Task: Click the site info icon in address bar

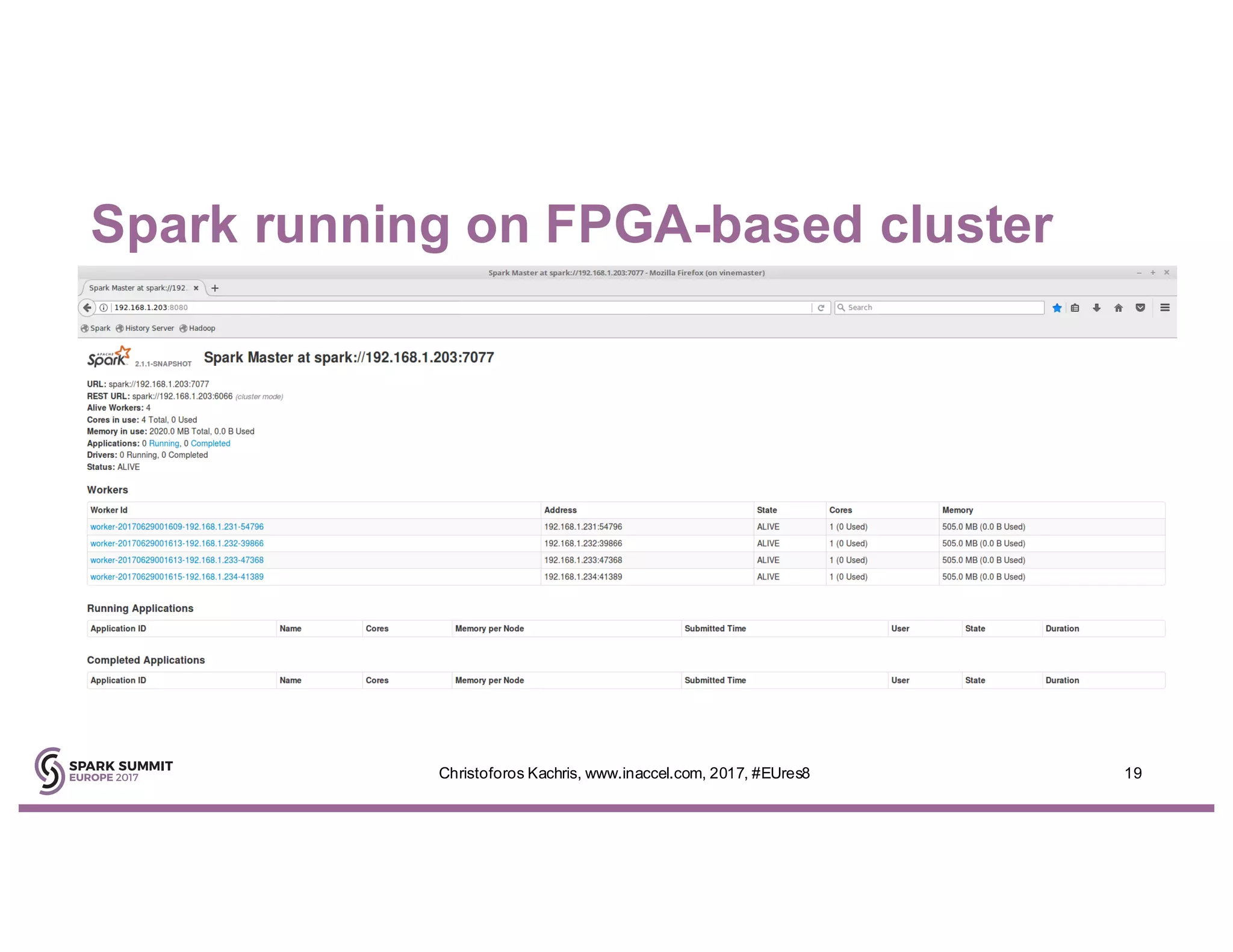Action: 104,308
